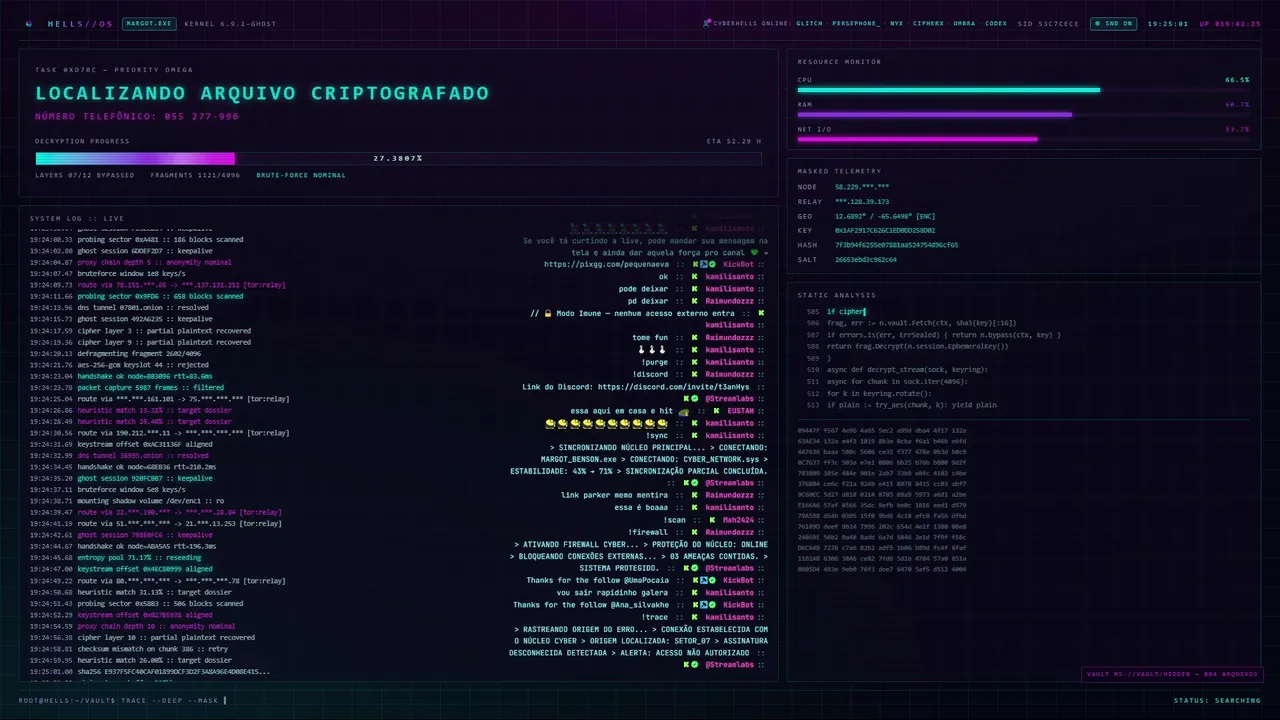Click Kick badge beside '!firewall' message
The image size is (1280, 720).
point(693,532)
